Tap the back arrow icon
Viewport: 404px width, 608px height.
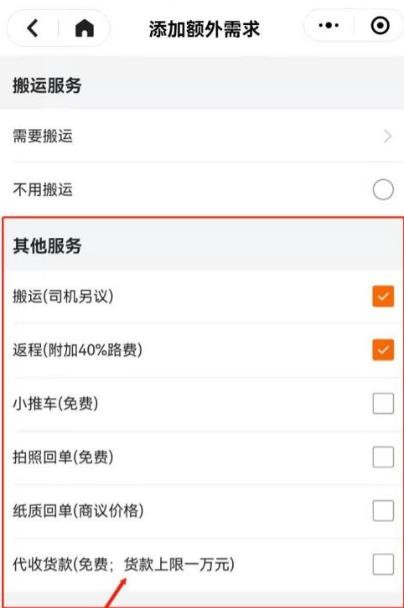click(33, 28)
